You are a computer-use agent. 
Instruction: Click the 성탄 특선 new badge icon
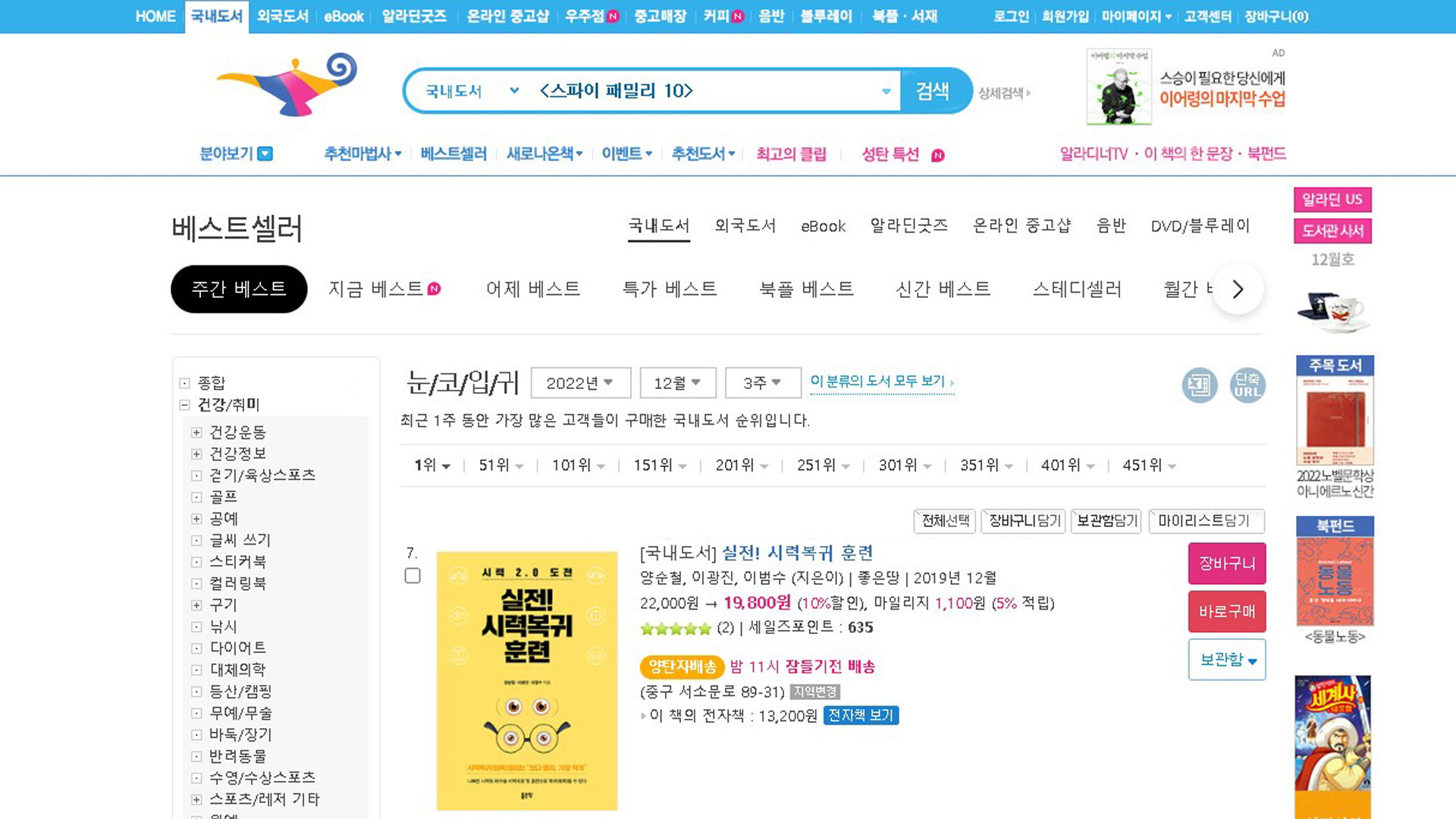pos(938,155)
